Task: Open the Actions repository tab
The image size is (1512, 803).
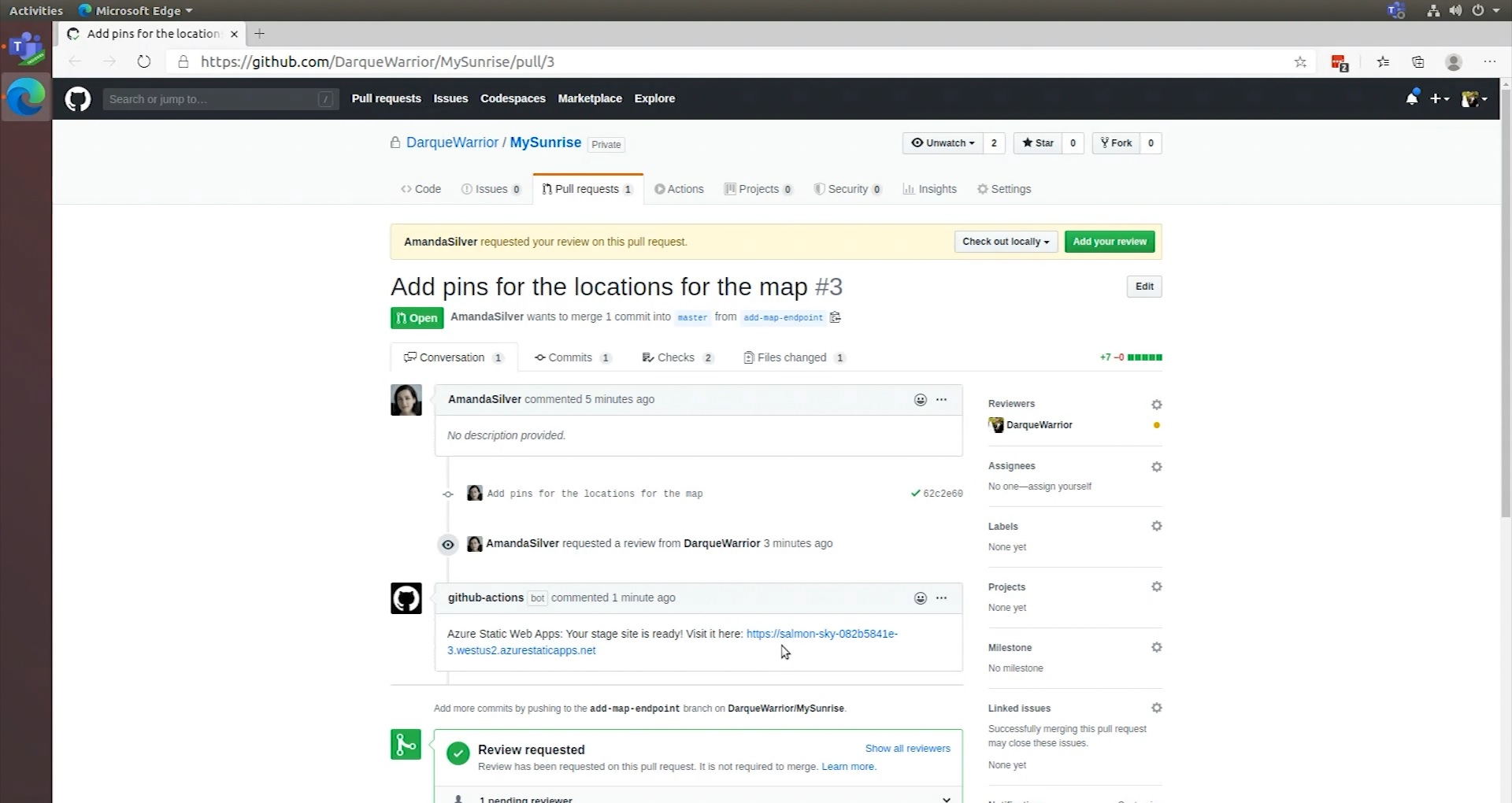Action: click(x=679, y=189)
